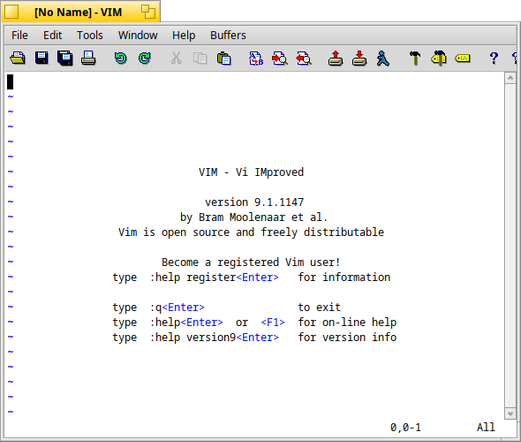The width and height of the screenshot is (521, 442).
Task: Click the Cut scissors icon
Action: coord(176,58)
